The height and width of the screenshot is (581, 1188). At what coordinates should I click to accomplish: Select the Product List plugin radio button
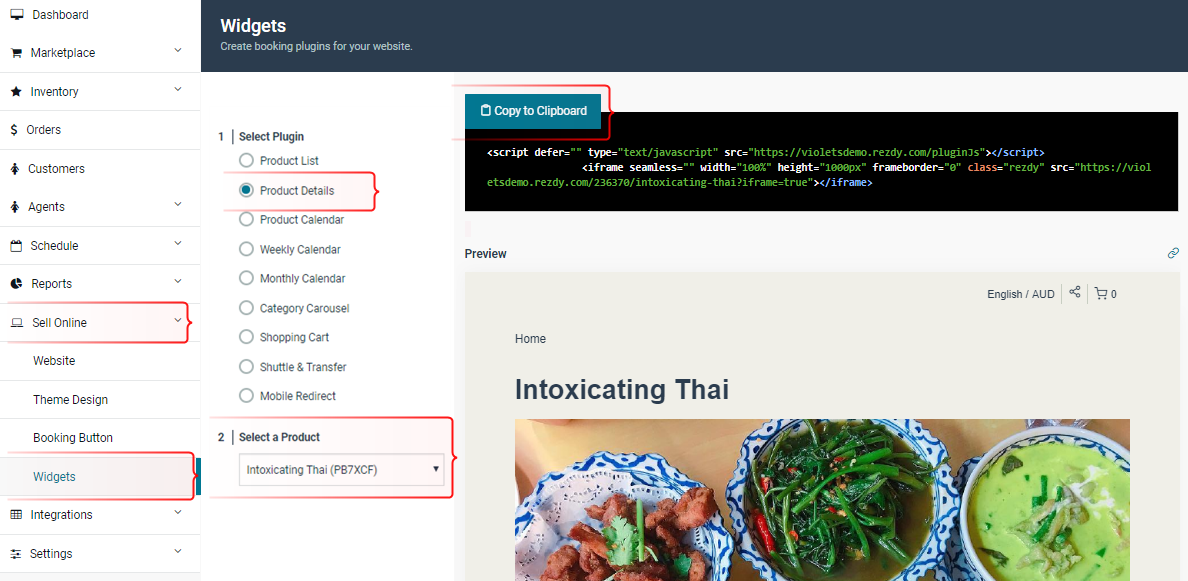click(246, 161)
